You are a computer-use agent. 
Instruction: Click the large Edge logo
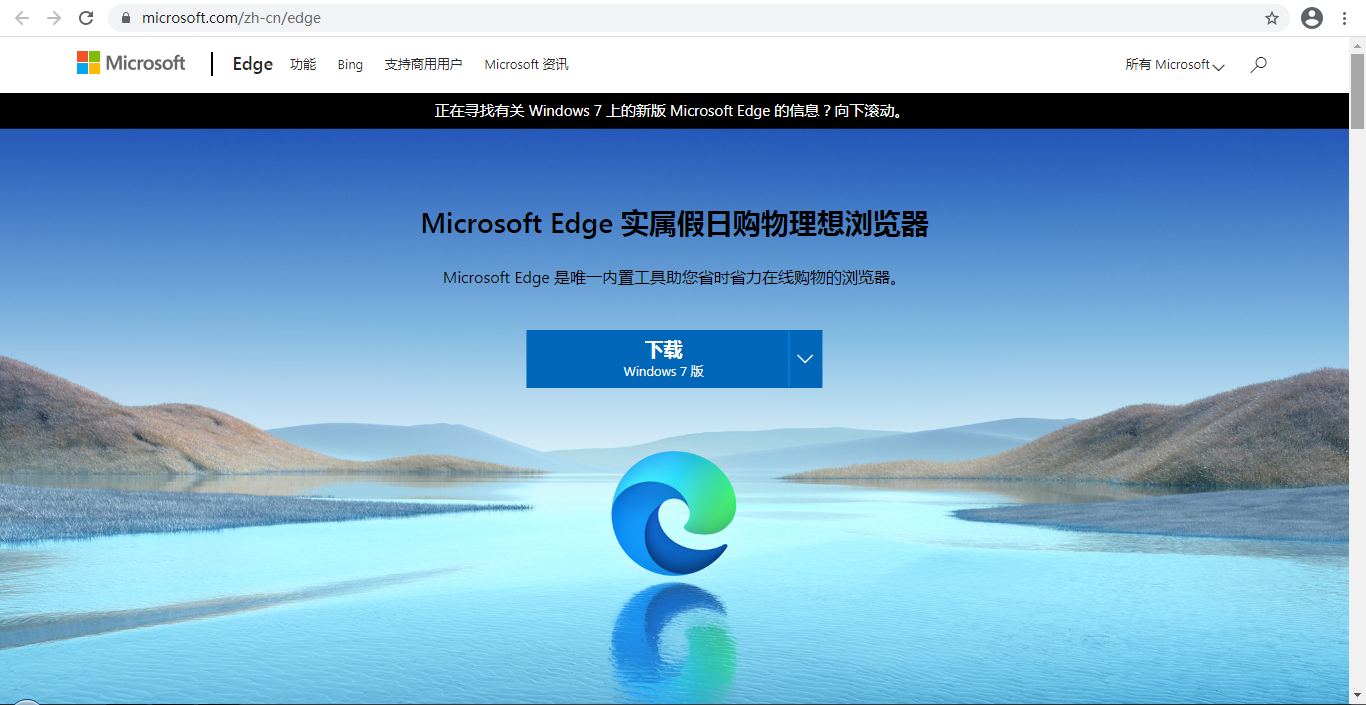674,513
